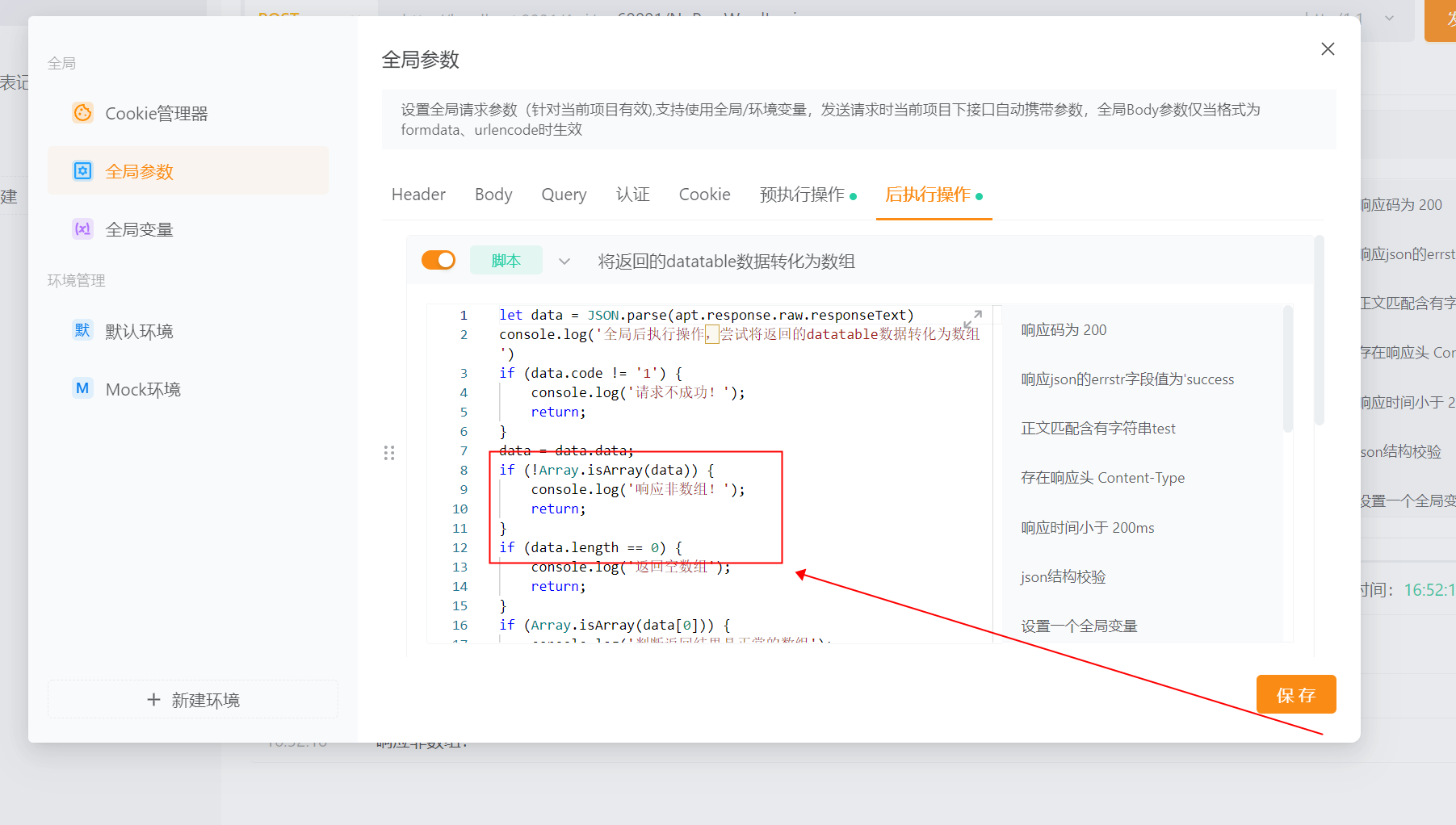Open Cookie管理器 in the sidebar

(x=188, y=113)
